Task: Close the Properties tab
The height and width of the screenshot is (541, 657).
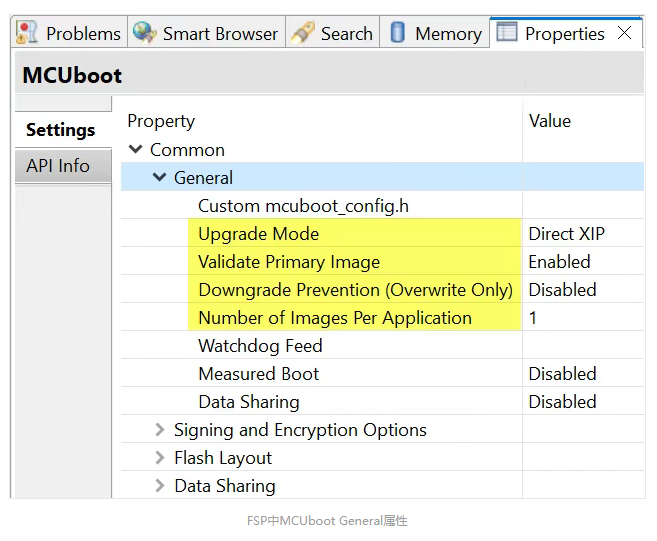Action: [624, 32]
